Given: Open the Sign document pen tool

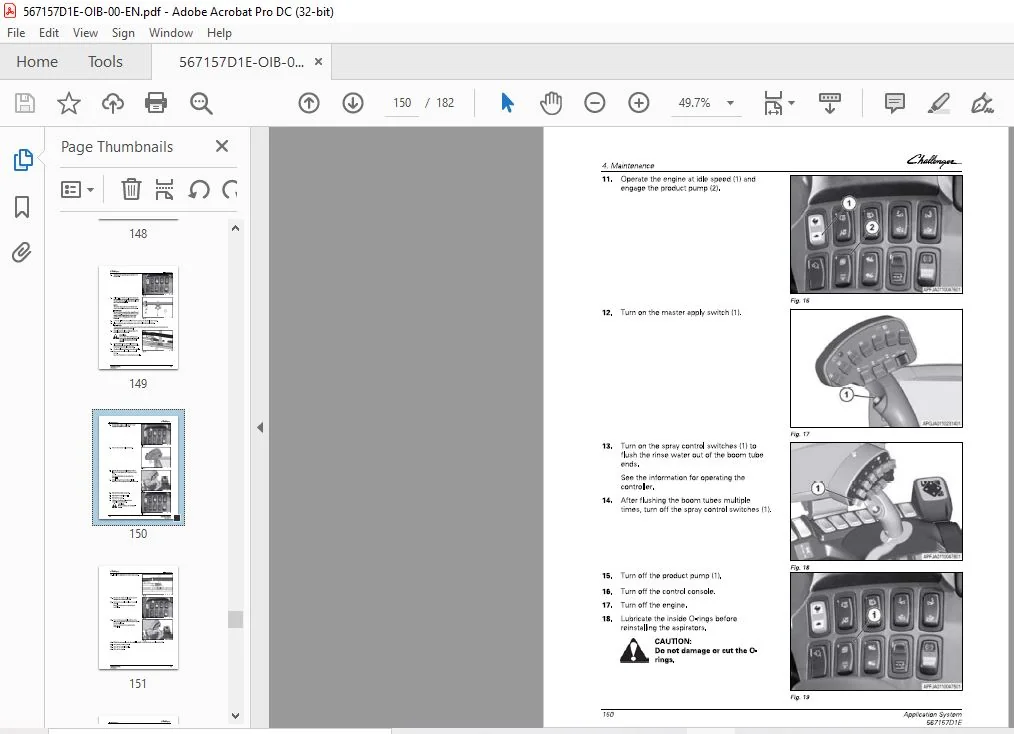Looking at the screenshot, I should [x=982, y=103].
